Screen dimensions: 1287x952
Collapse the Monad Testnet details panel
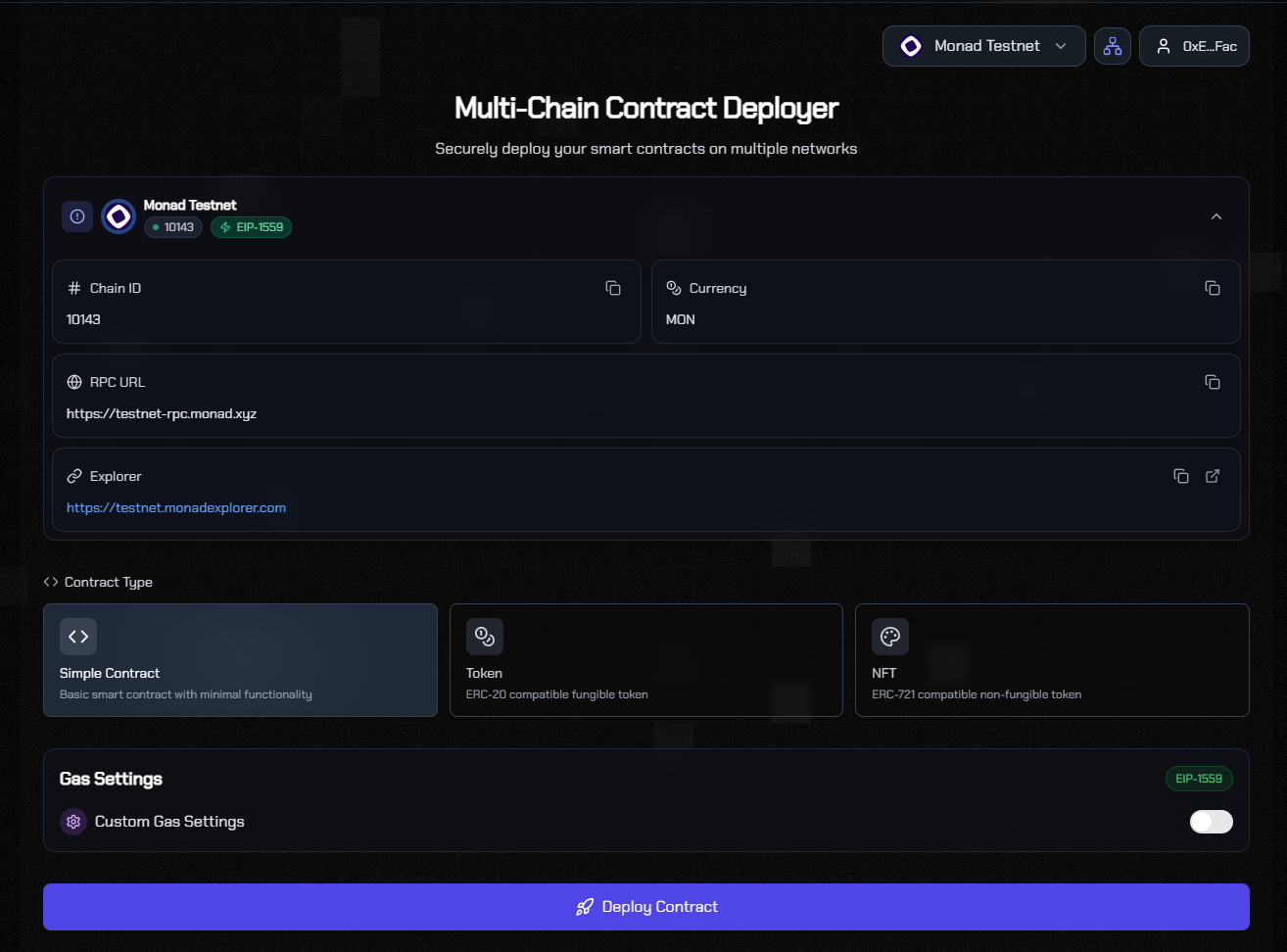(1216, 216)
